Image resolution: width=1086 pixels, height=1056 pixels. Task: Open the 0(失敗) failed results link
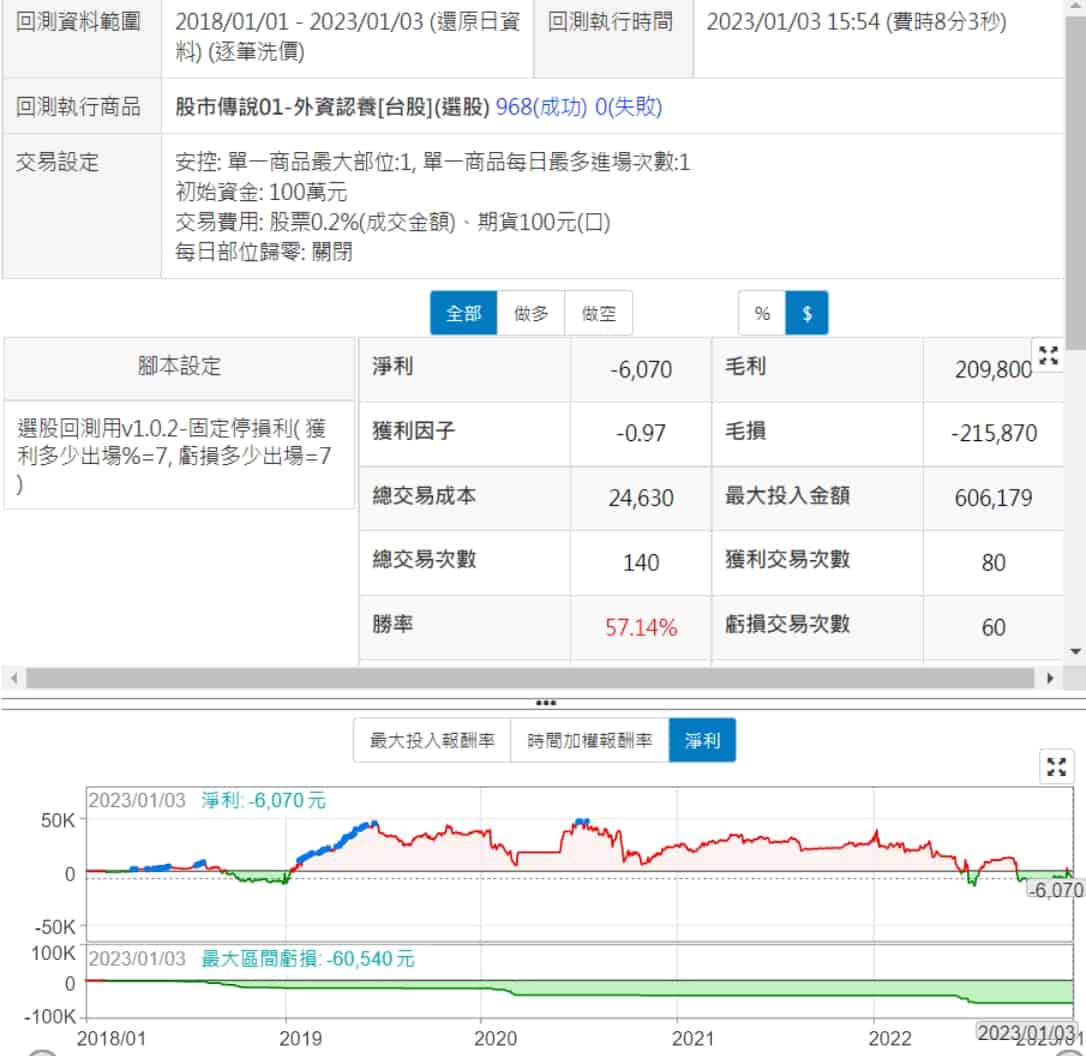[628, 107]
